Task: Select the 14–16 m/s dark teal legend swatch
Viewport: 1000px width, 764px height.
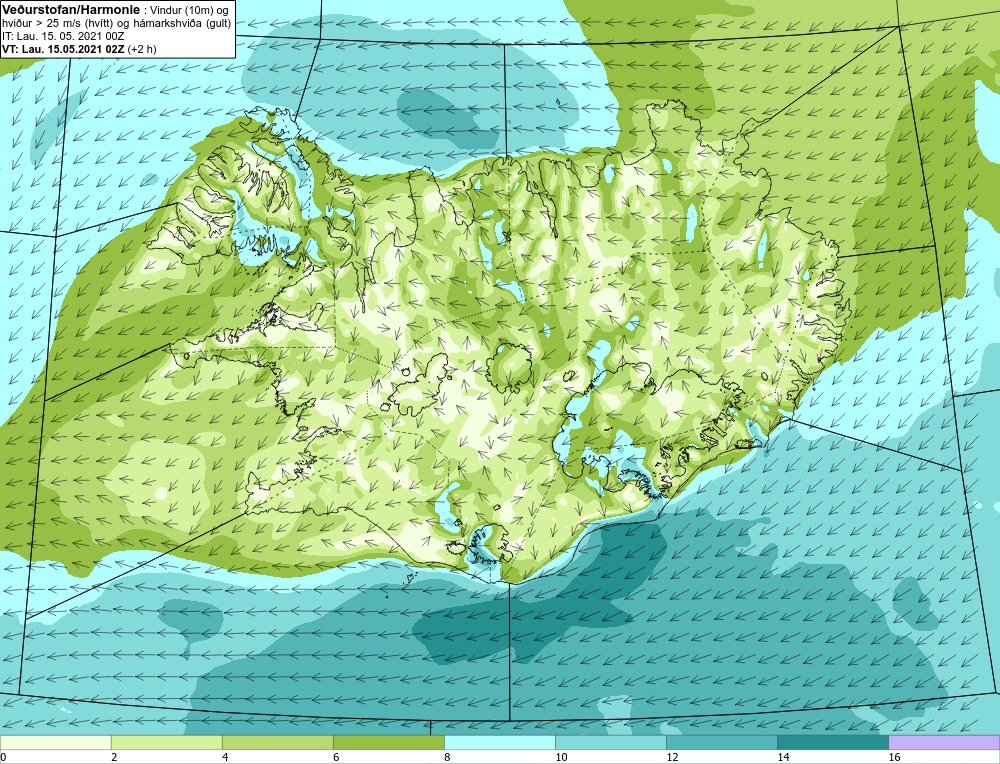Action: [x=832, y=743]
